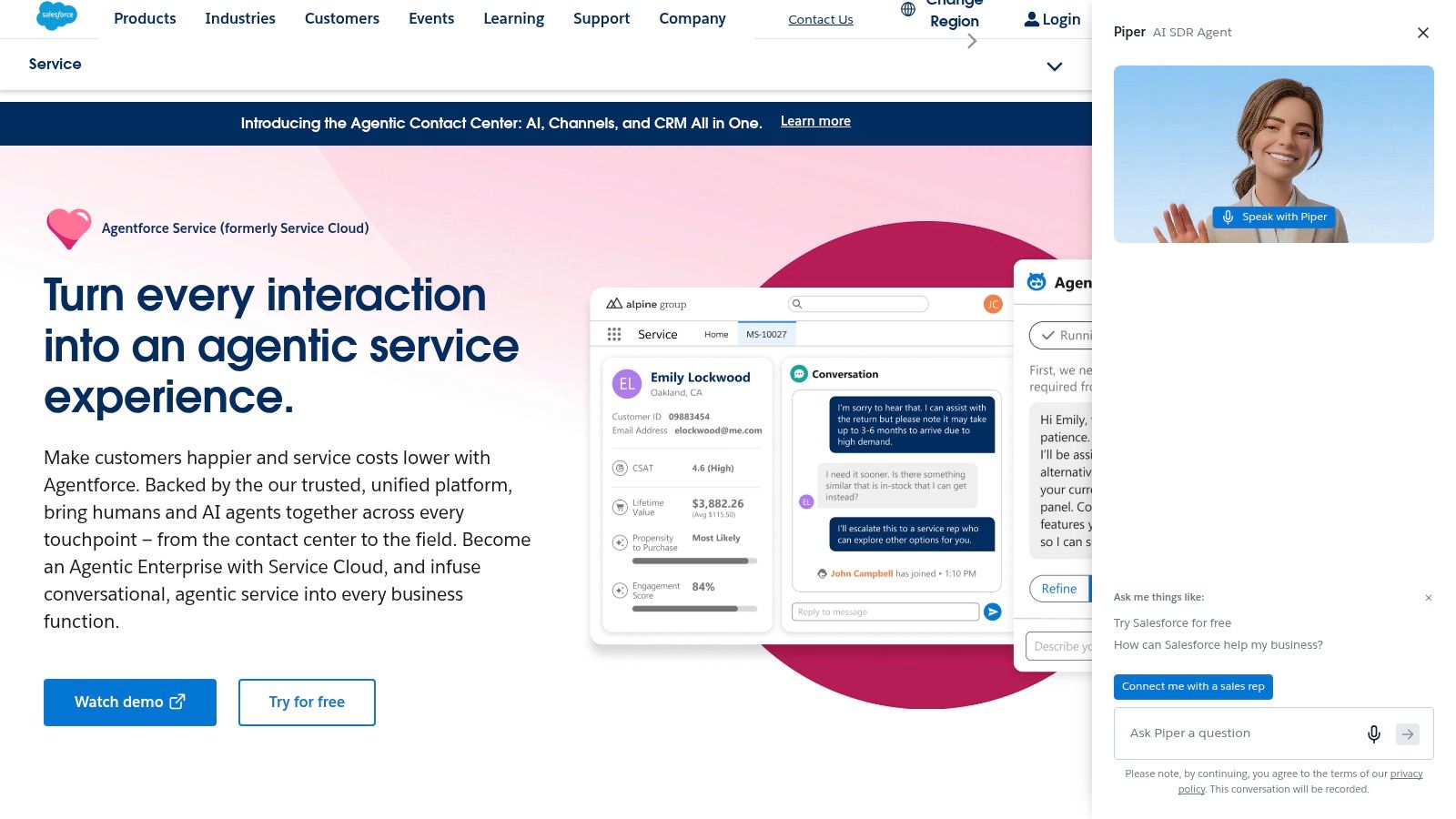Click the Service subnav label

[55, 64]
